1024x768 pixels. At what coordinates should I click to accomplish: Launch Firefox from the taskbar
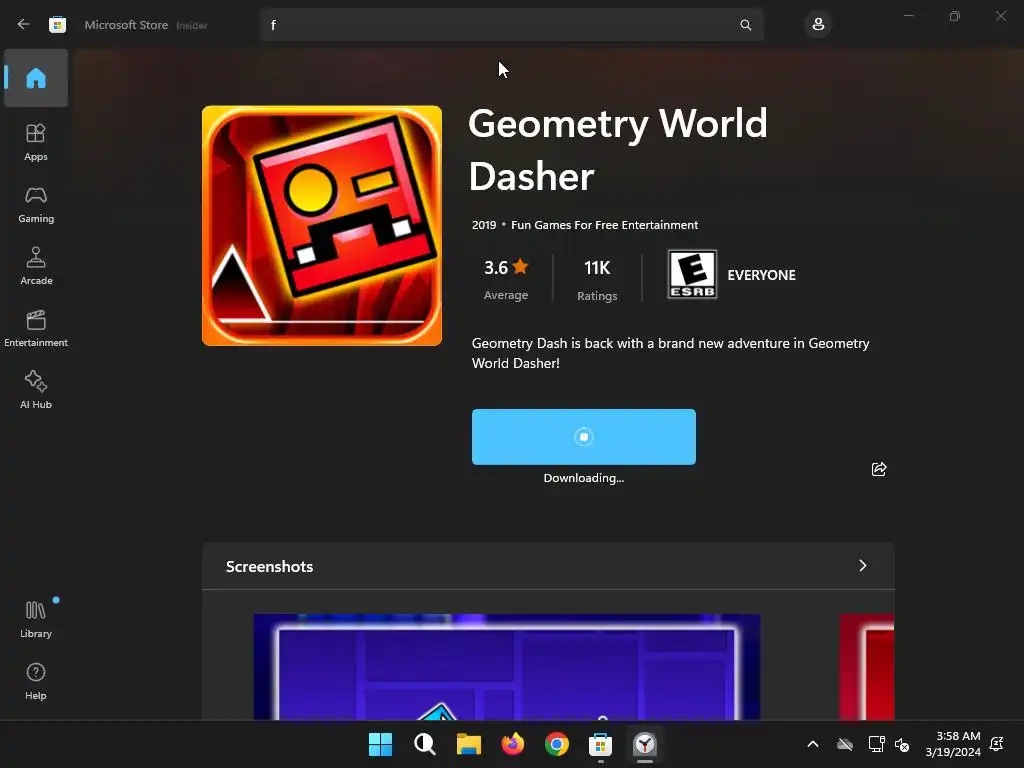point(513,744)
